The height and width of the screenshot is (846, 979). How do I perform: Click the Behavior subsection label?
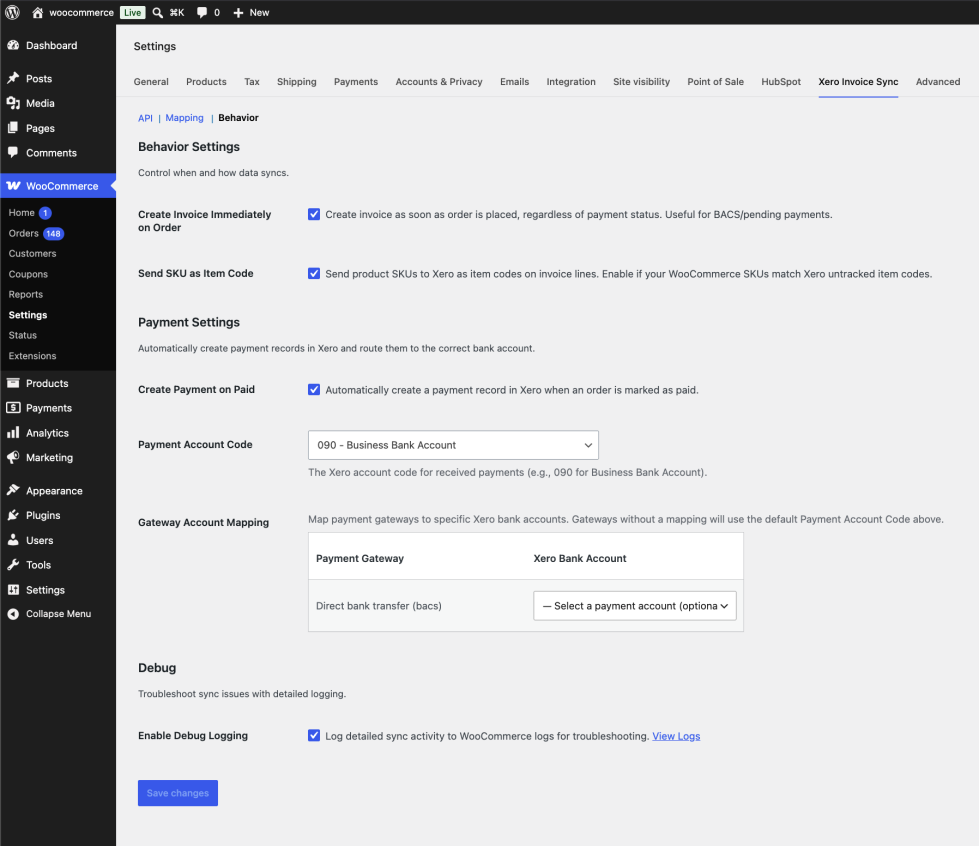tap(239, 118)
